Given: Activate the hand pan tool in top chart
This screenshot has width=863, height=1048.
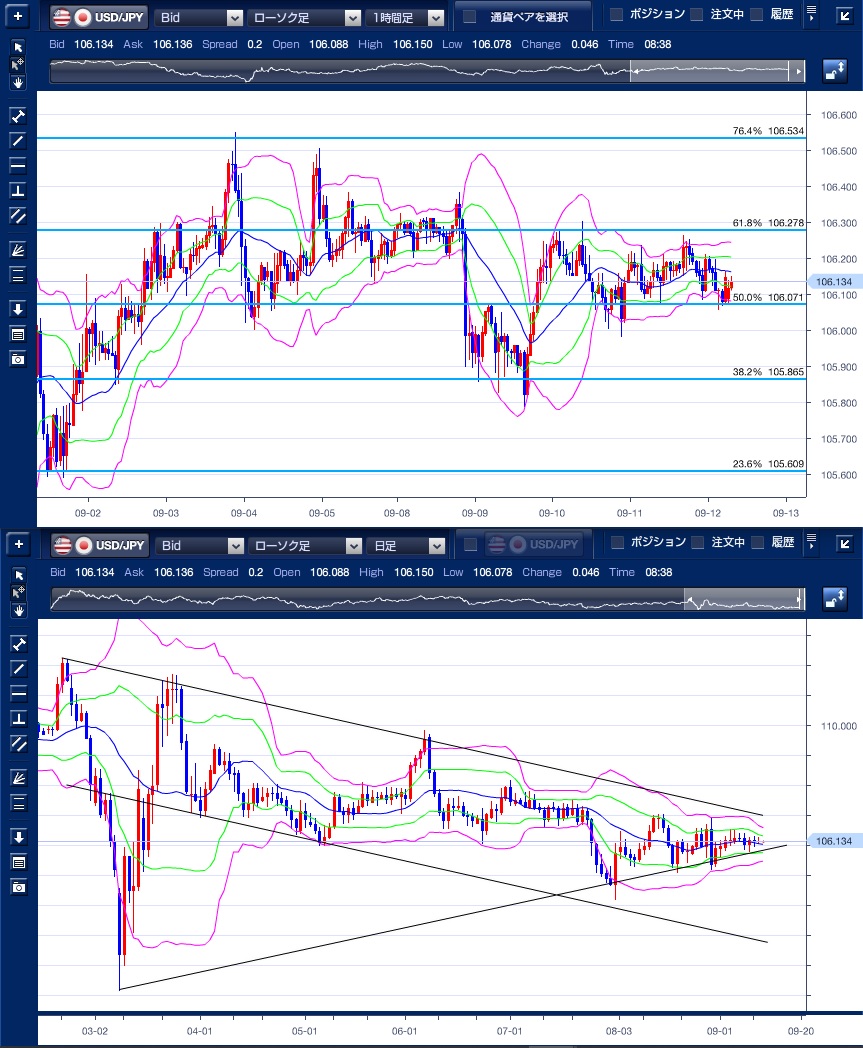Looking at the screenshot, I should point(17,81).
